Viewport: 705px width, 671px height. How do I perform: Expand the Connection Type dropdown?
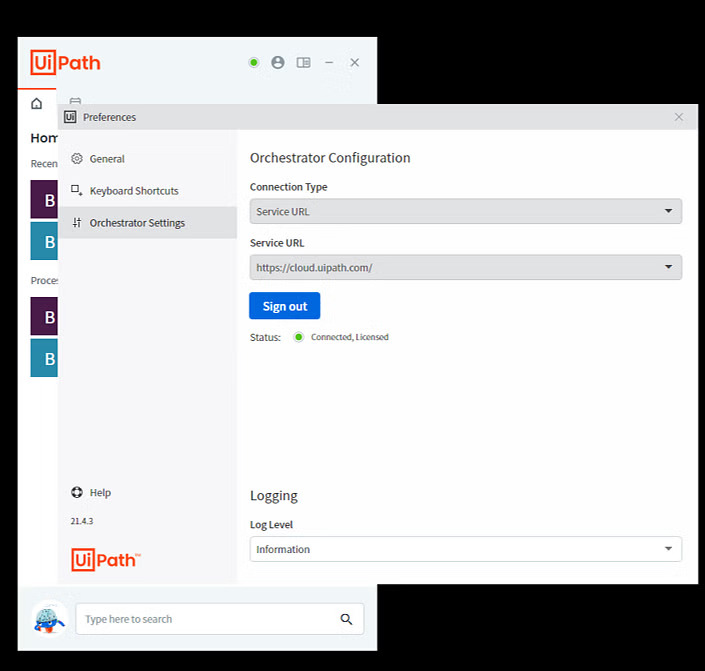pos(466,211)
